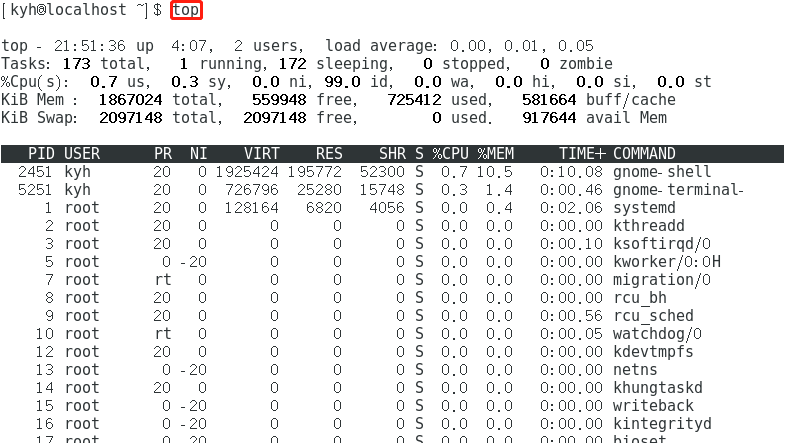
Task: Click the 128164 VIRT value of systemd
Action: click(252, 208)
